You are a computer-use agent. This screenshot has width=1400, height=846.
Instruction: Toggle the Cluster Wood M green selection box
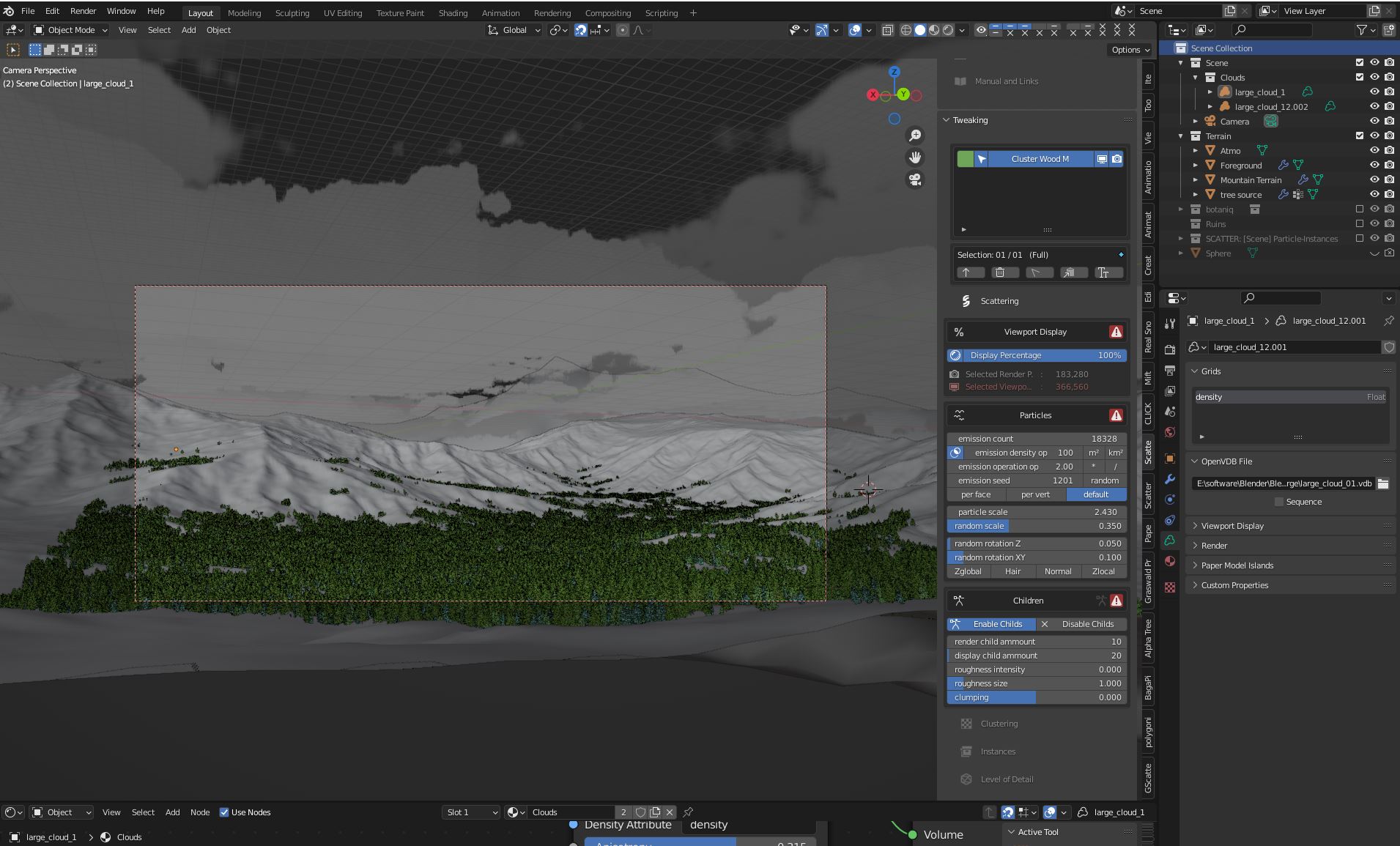(x=966, y=159)
